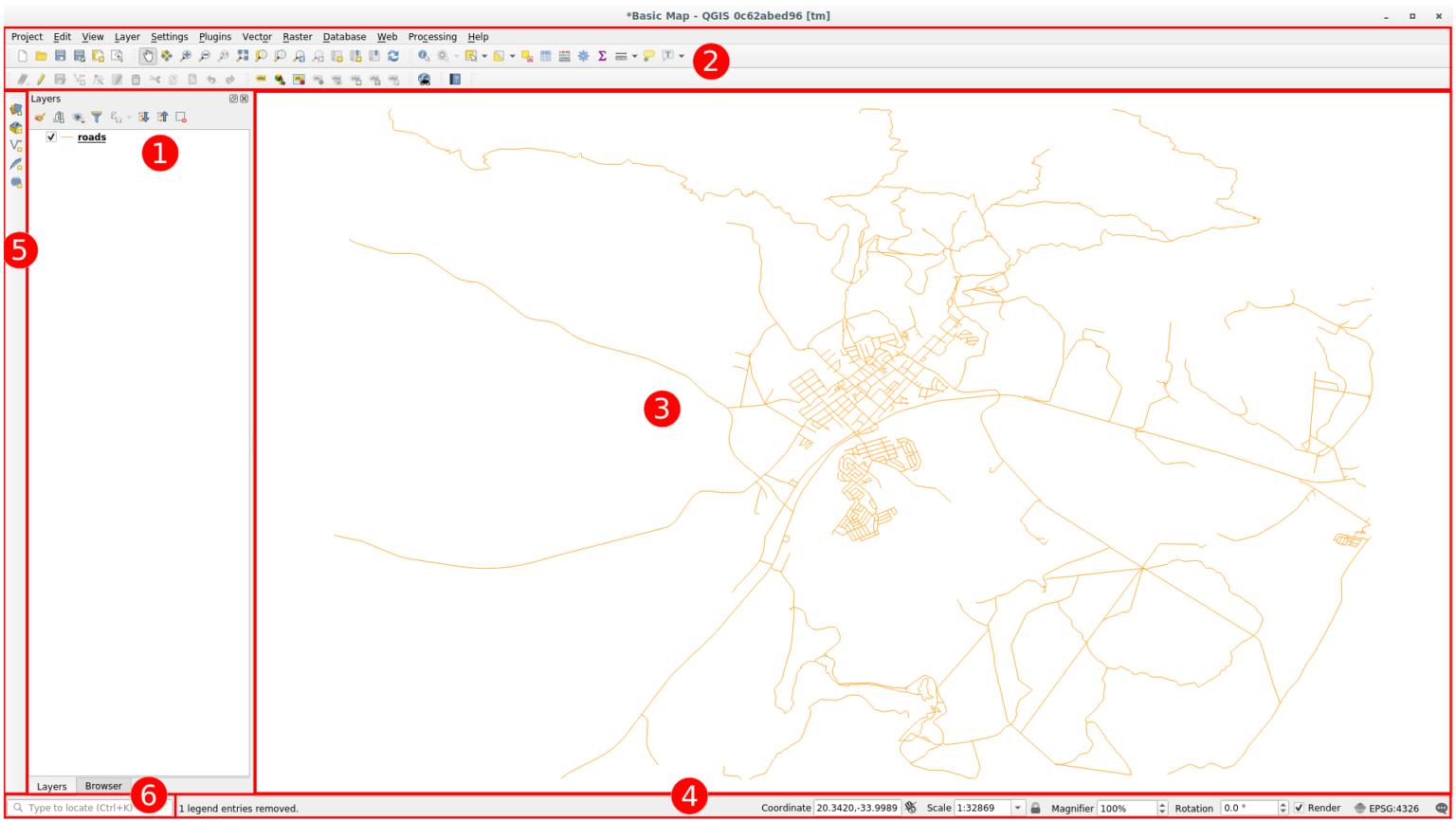Viewport: 1456px width, 821px height.
Task: Click the Statistical Summary icon
Action: click(602, 55)
